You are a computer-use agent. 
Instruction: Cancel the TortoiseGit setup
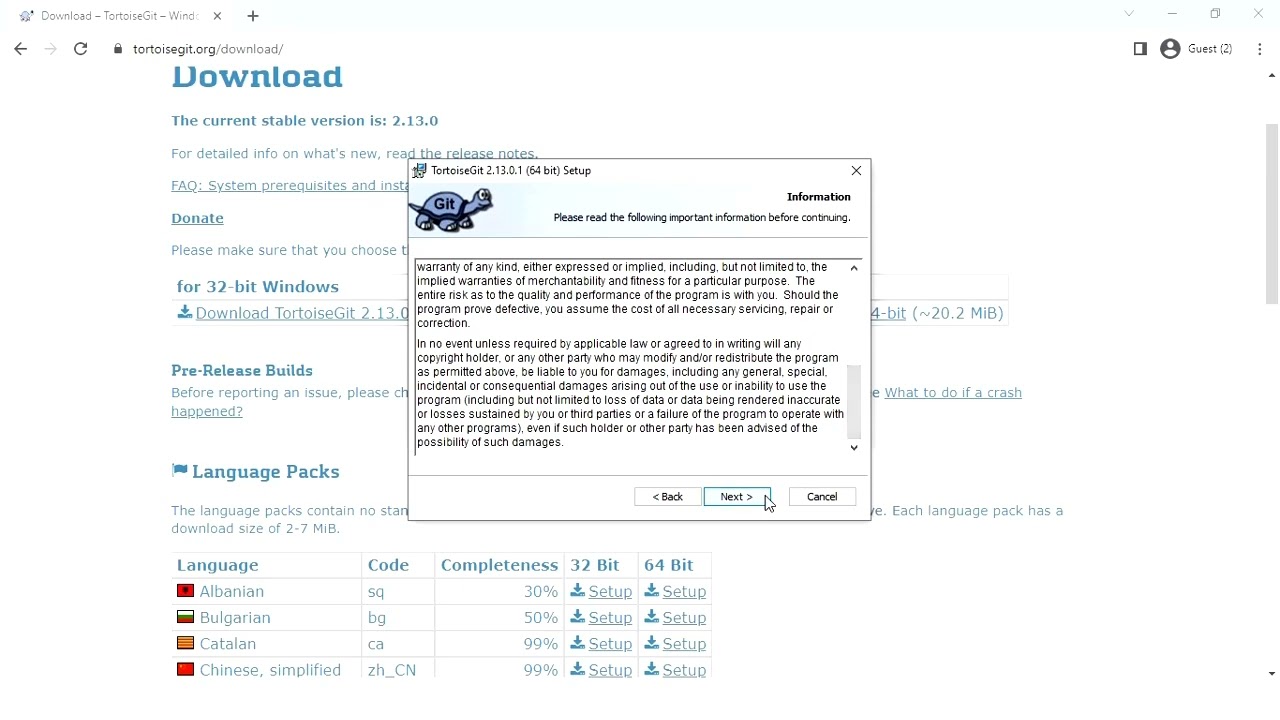coord(823,497)
